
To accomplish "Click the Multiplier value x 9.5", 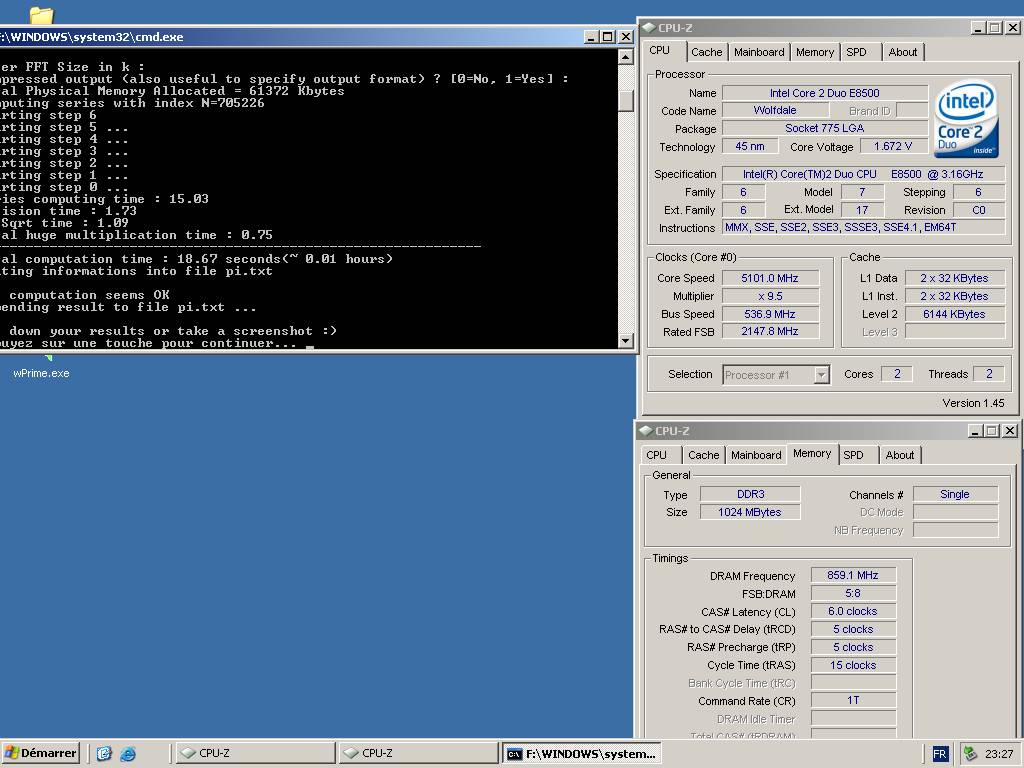I will click(770, 296).
